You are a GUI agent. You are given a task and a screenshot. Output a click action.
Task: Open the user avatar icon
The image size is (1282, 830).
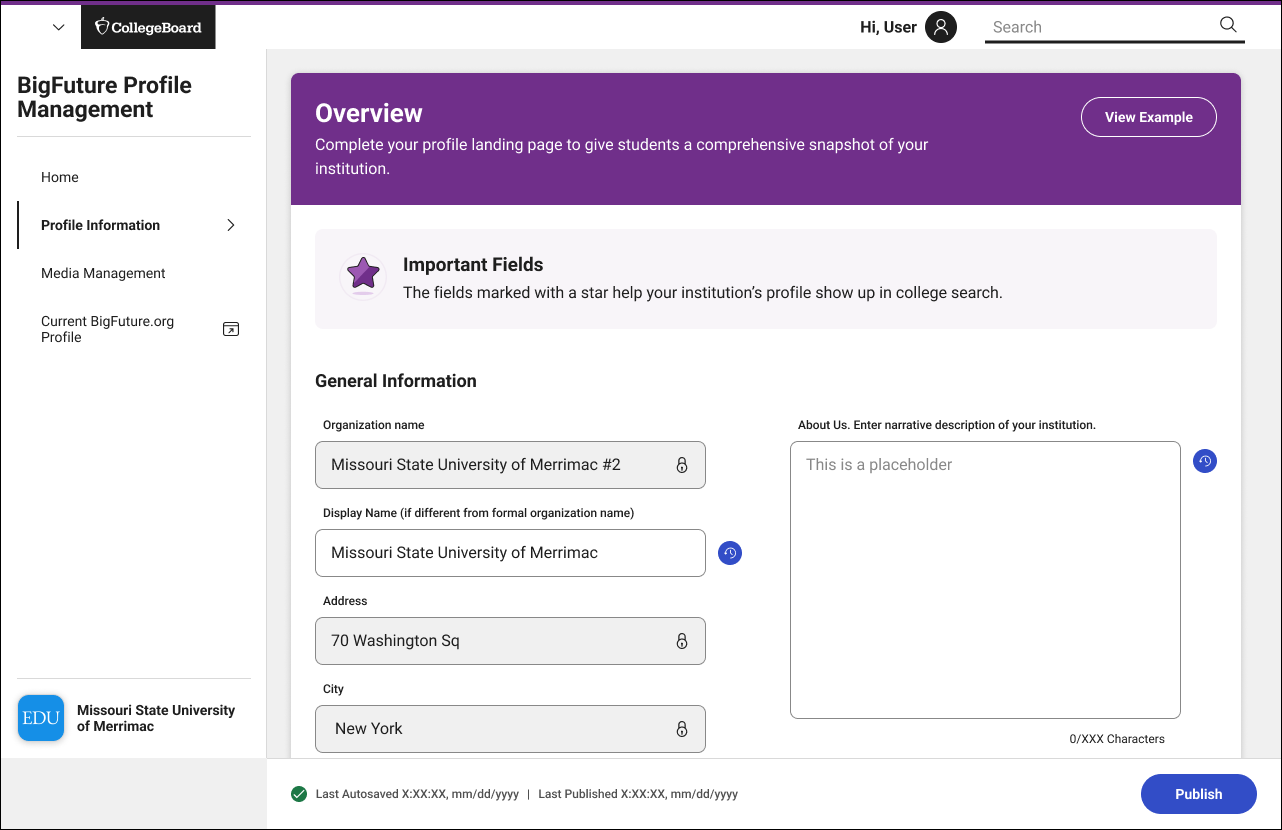940,27
